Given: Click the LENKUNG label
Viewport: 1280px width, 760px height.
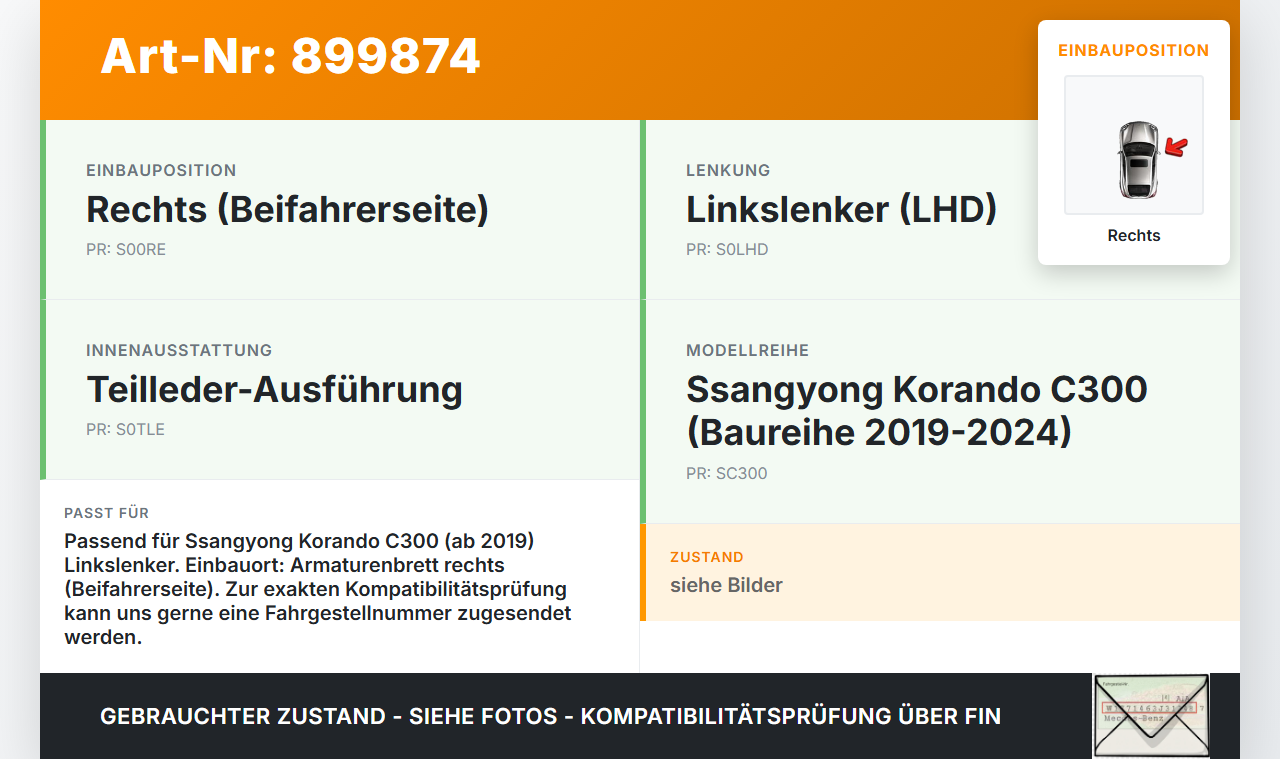Looking at the screenshot, I should pos(728,170).
